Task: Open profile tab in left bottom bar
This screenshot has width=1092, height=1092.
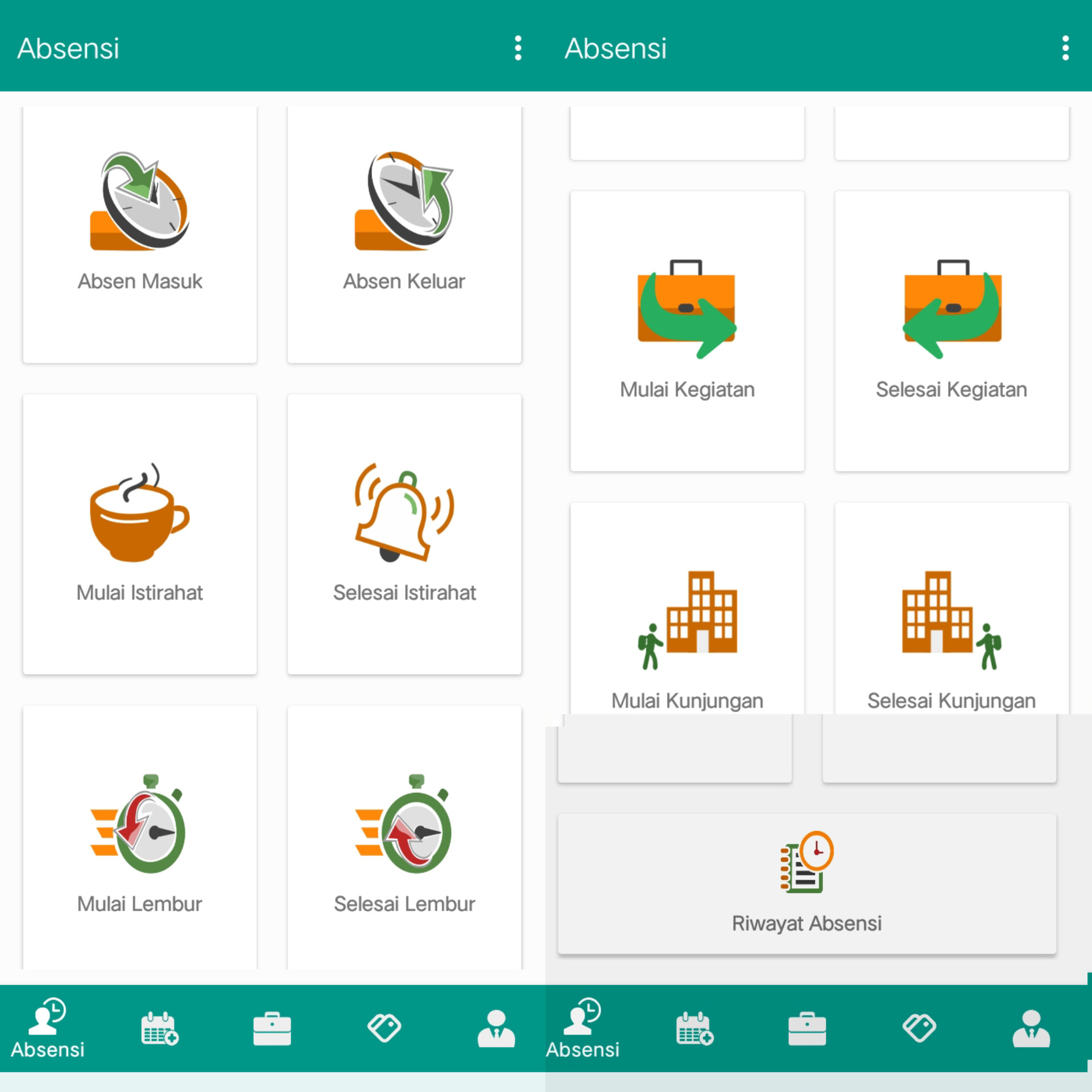Action: 496,1028
